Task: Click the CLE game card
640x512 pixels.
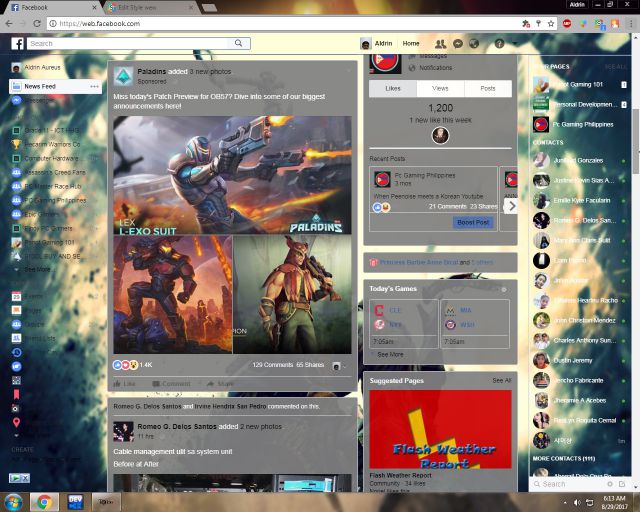Action: (x=403, y=323)
